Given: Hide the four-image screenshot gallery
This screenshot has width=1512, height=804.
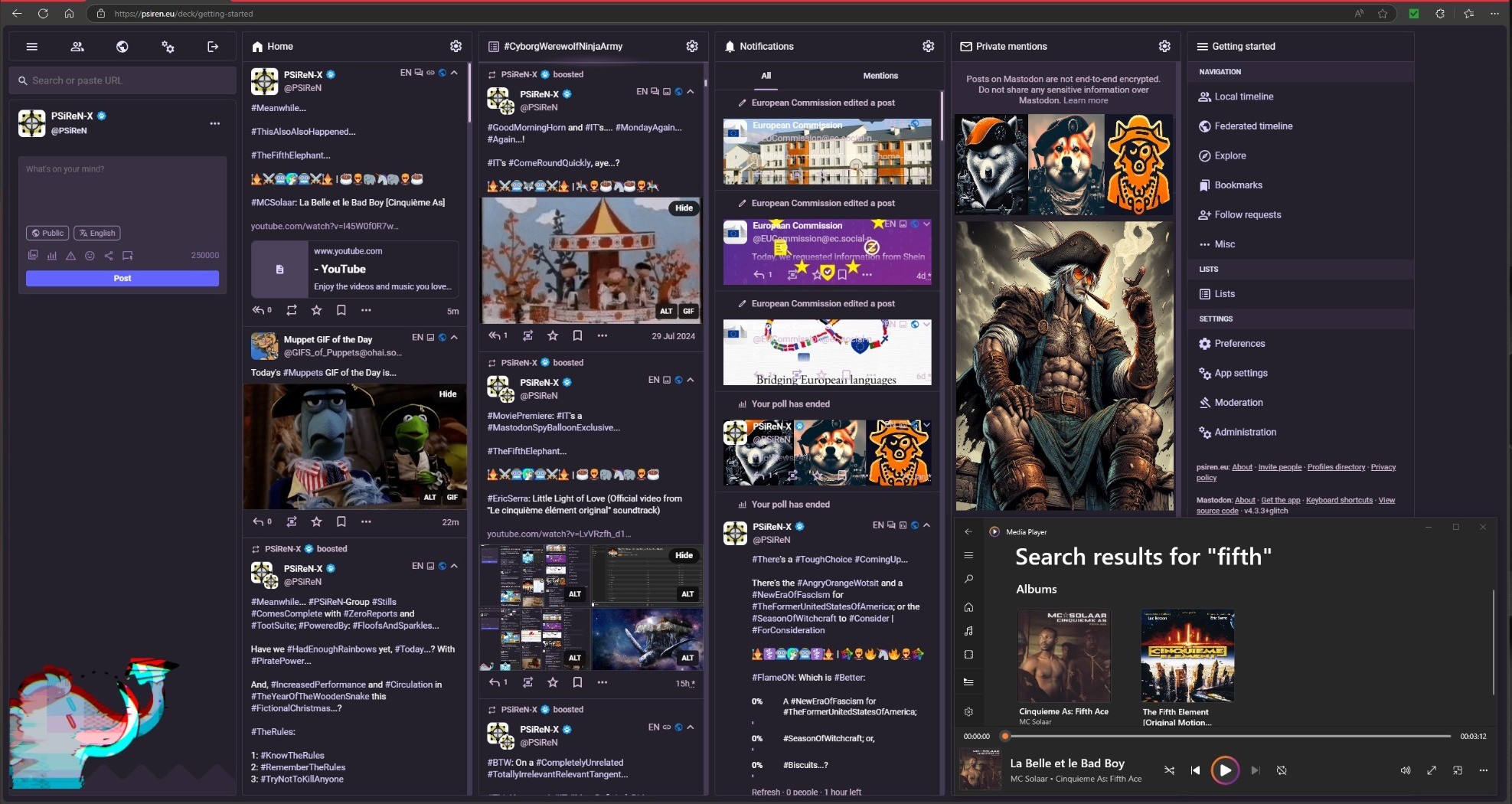Looking at the screenshot, I should coord(684,555).
